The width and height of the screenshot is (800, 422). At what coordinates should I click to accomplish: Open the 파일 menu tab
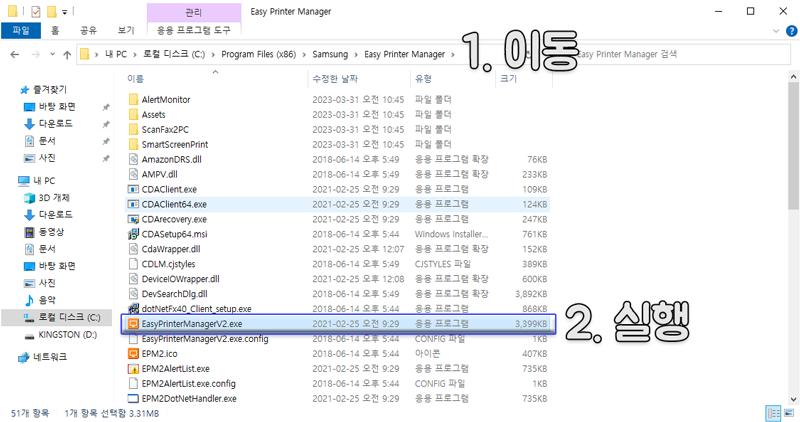21,31
